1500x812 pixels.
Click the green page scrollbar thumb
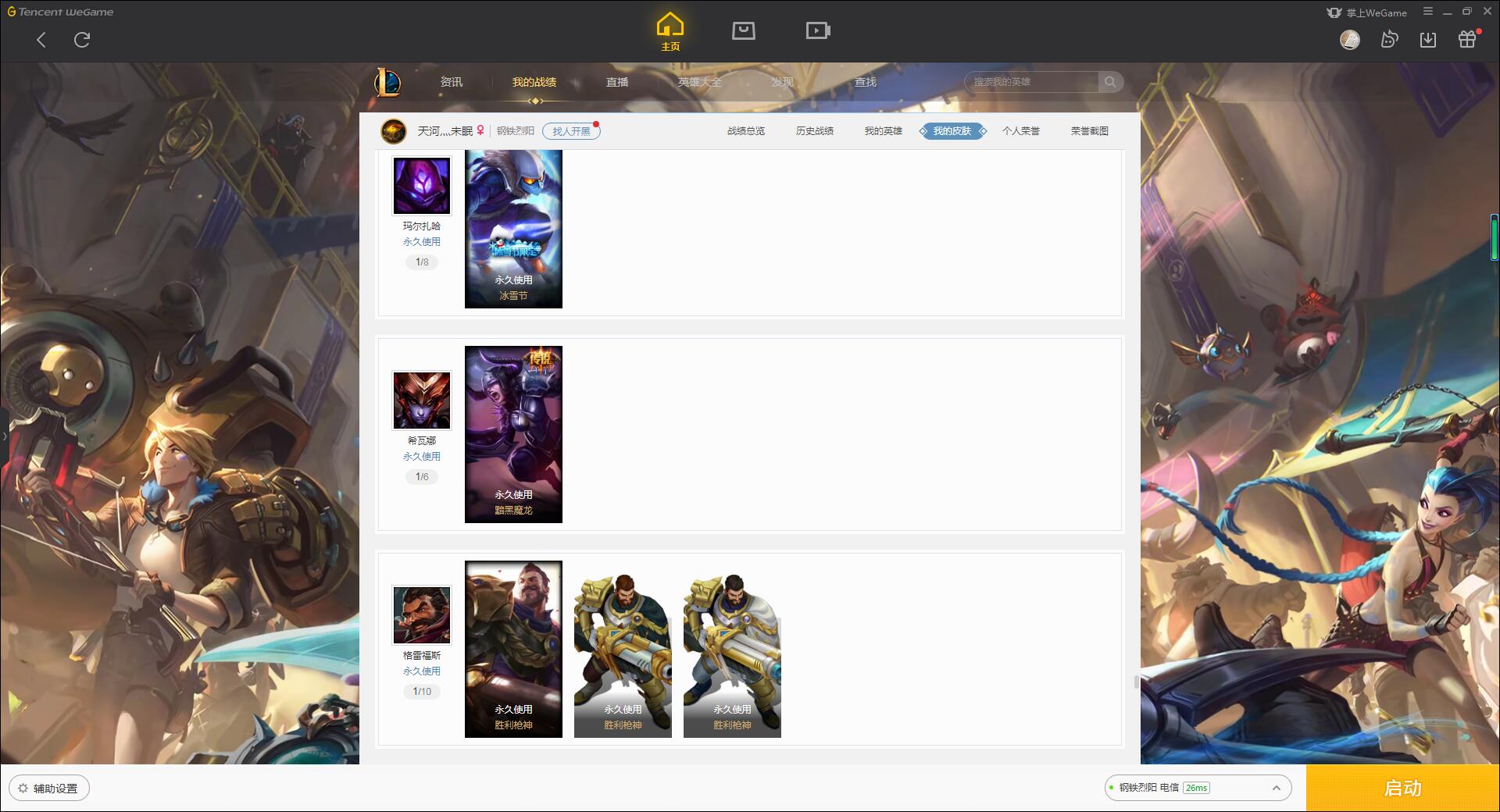[1494, 237]
